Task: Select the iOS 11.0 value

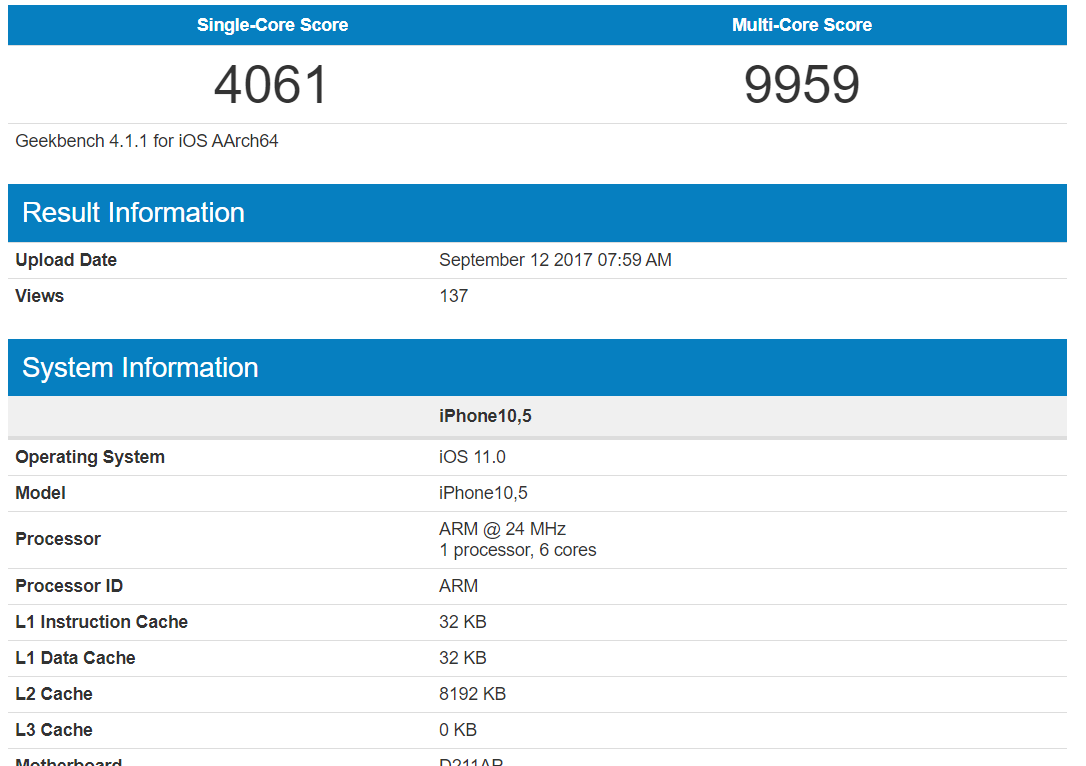Action: (472, 457)
